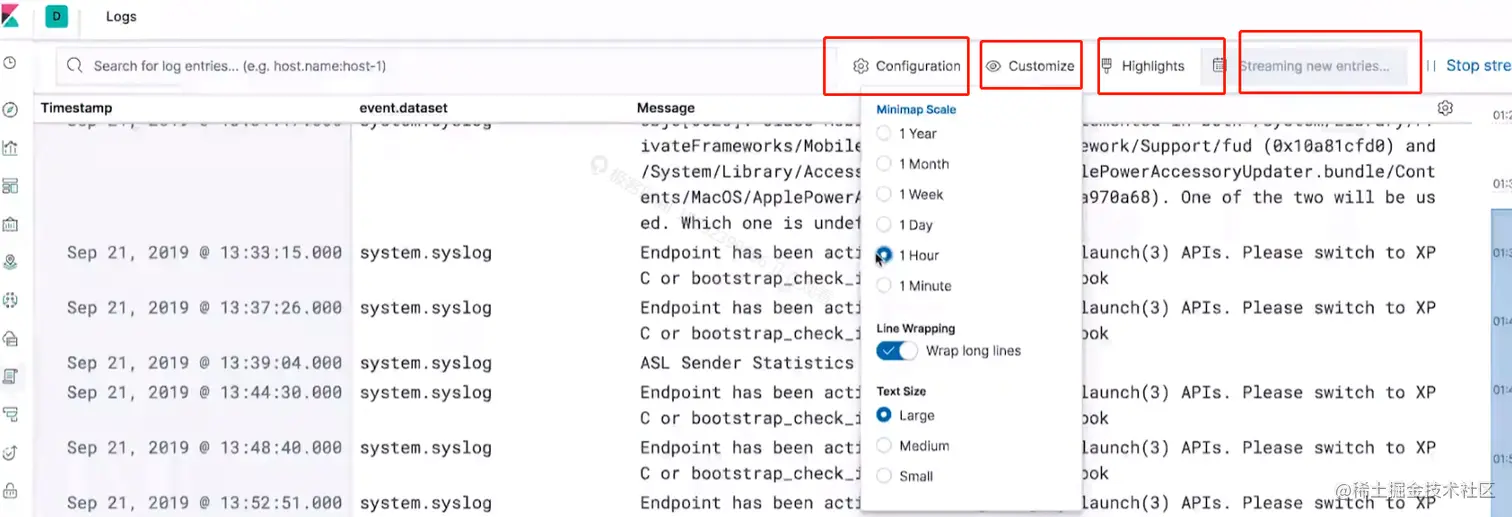Click the Timestamp column header

[76, 108]
